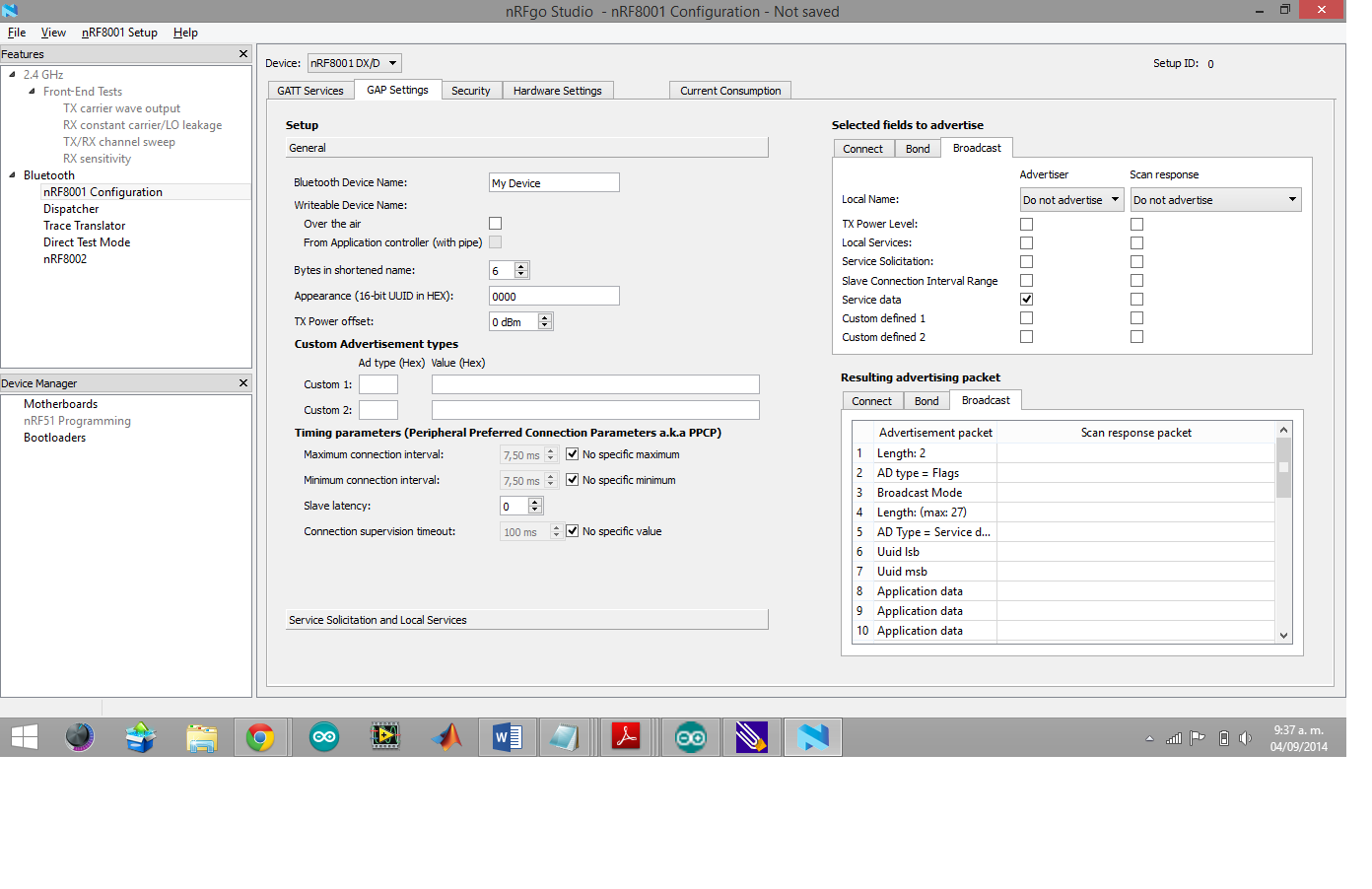Viewport: 1372px width, 889px height.
Task: Open Local Name Scan response dropdown
Action: click(x=1215, y=200)
